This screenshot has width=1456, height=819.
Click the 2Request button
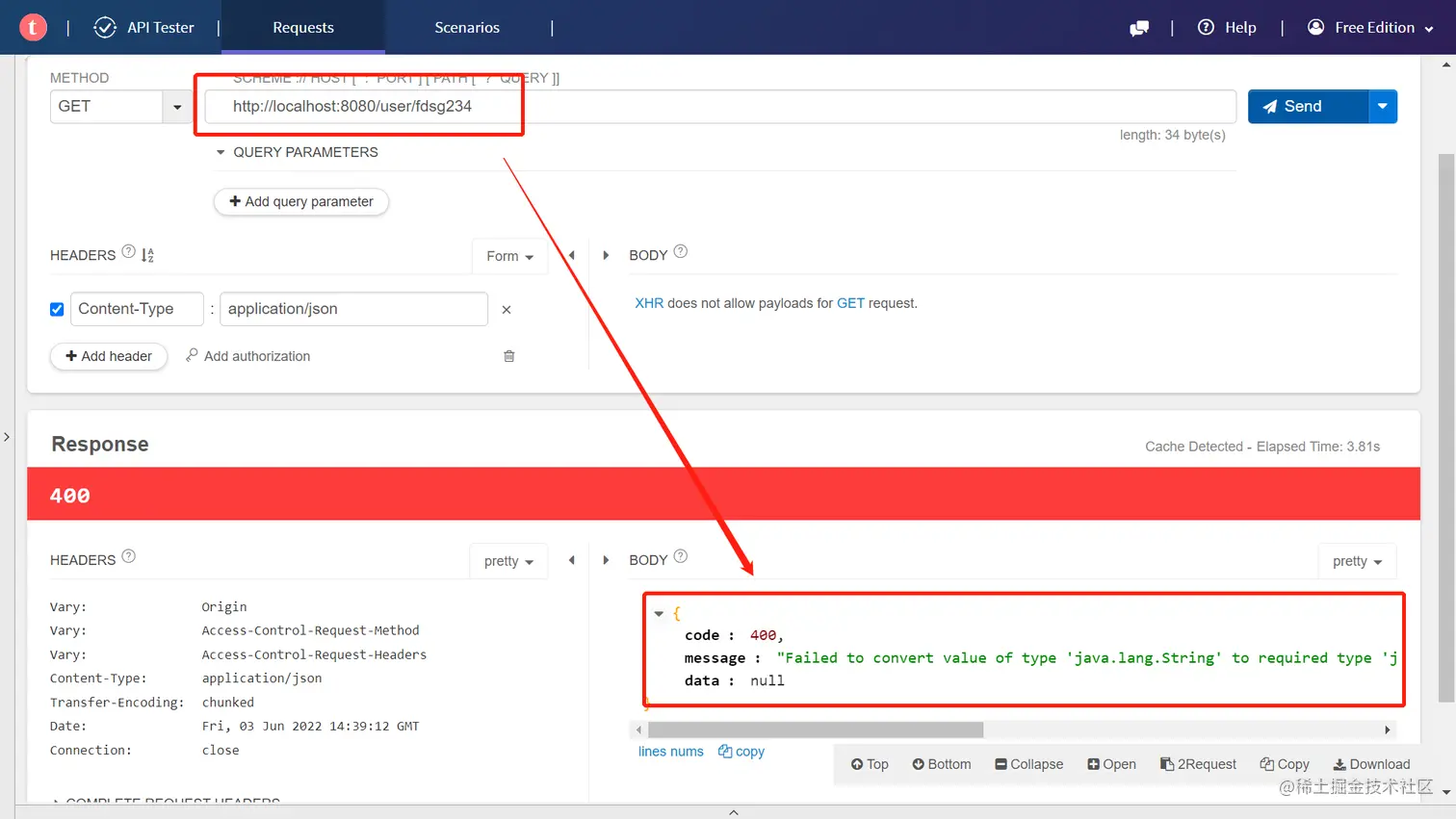pyautogui.click(x=1199, y=764)
